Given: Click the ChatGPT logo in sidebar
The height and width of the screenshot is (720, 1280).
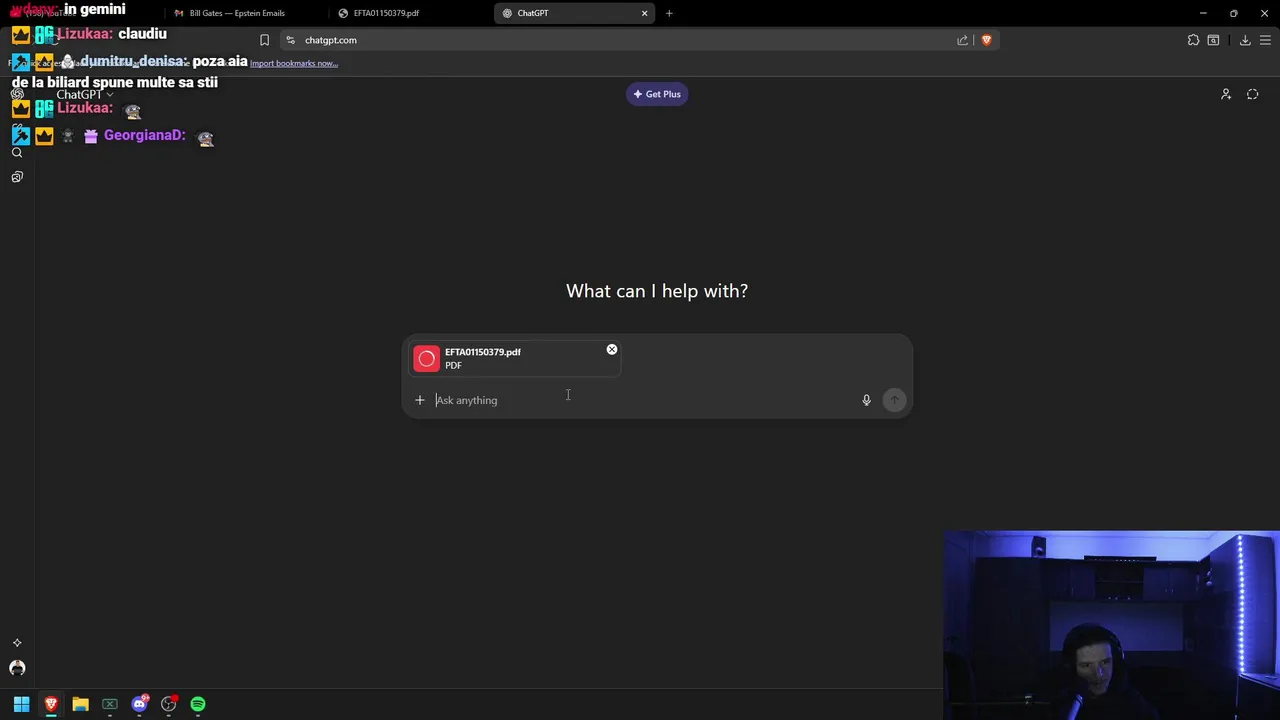Looking at the screenshot, I should pyautogui.click(x=17, y=94).
